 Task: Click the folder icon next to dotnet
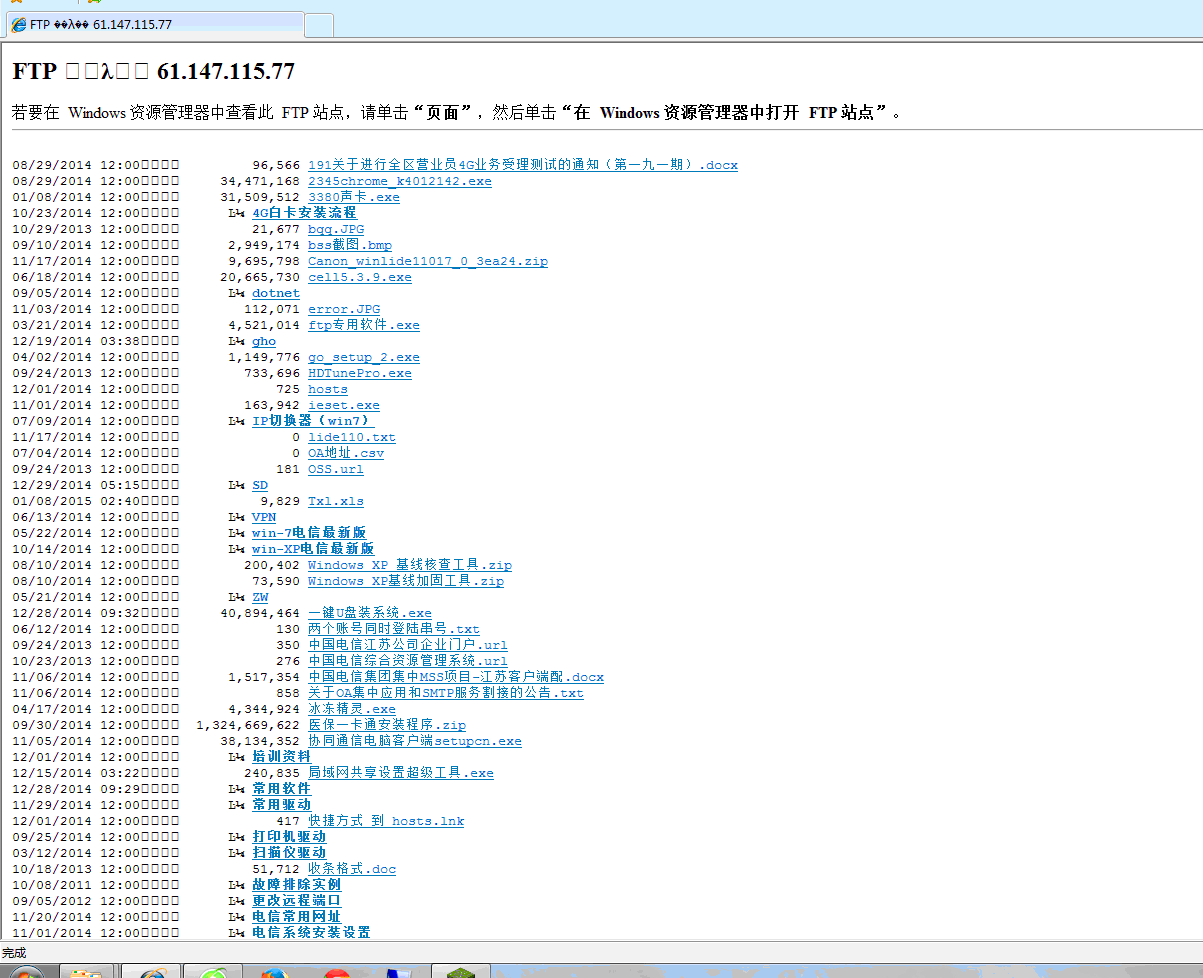click(x=236, y=293)
